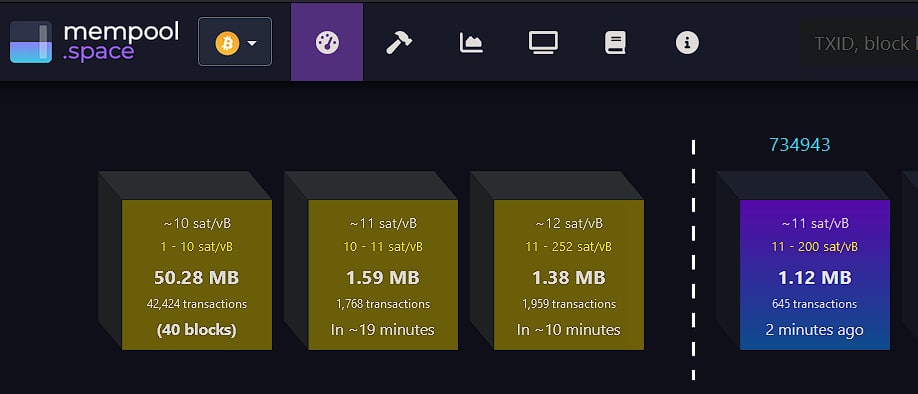The width and height of the screenshot is (918, 394).
Task: Open block height 734943 link
Action: [x=799, y=145]
